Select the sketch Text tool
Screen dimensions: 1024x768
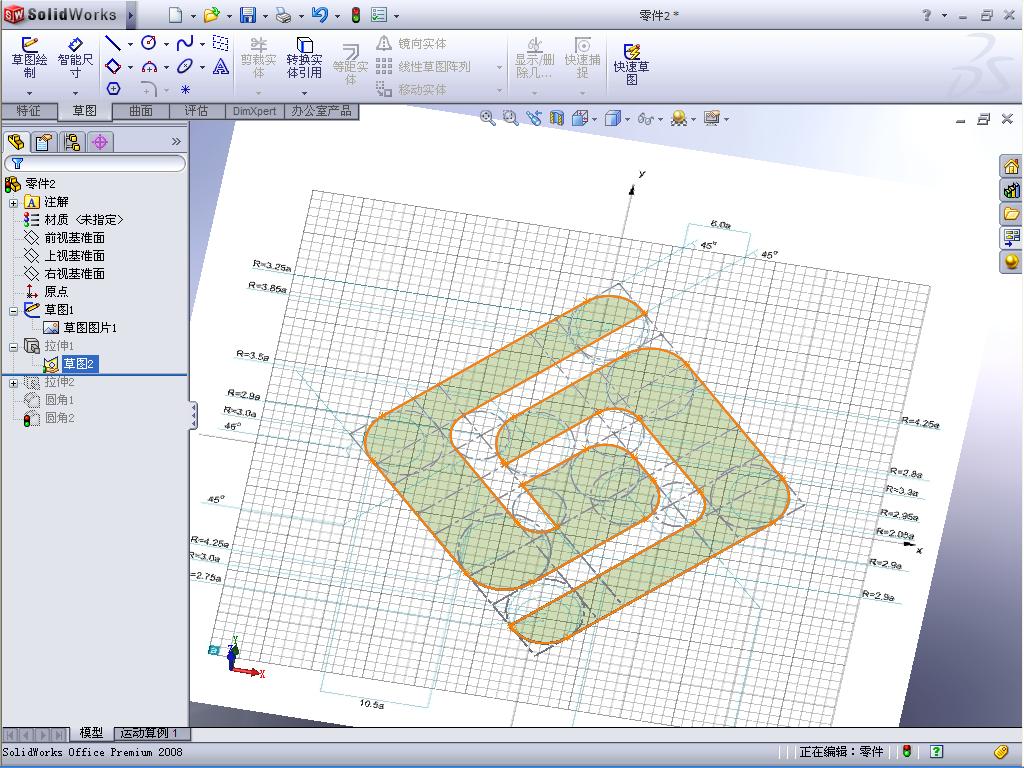tap(221, 67)
